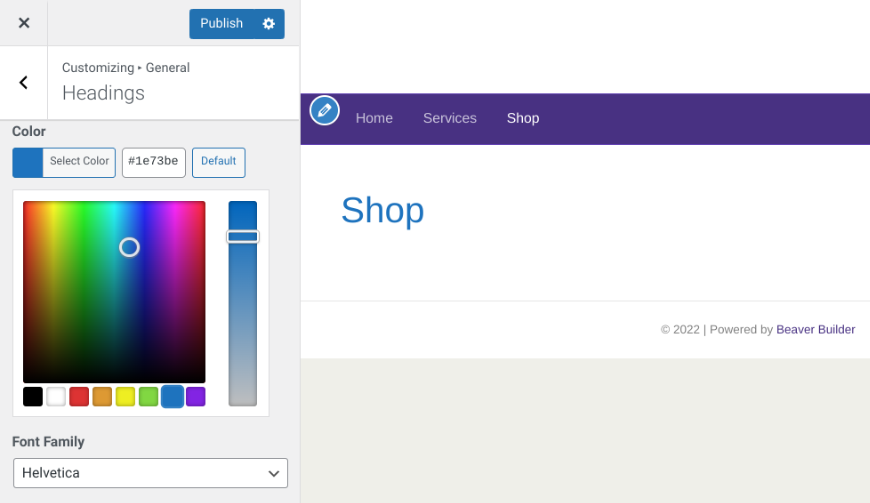Click the current blue color preview swatch

pos(28,162)
